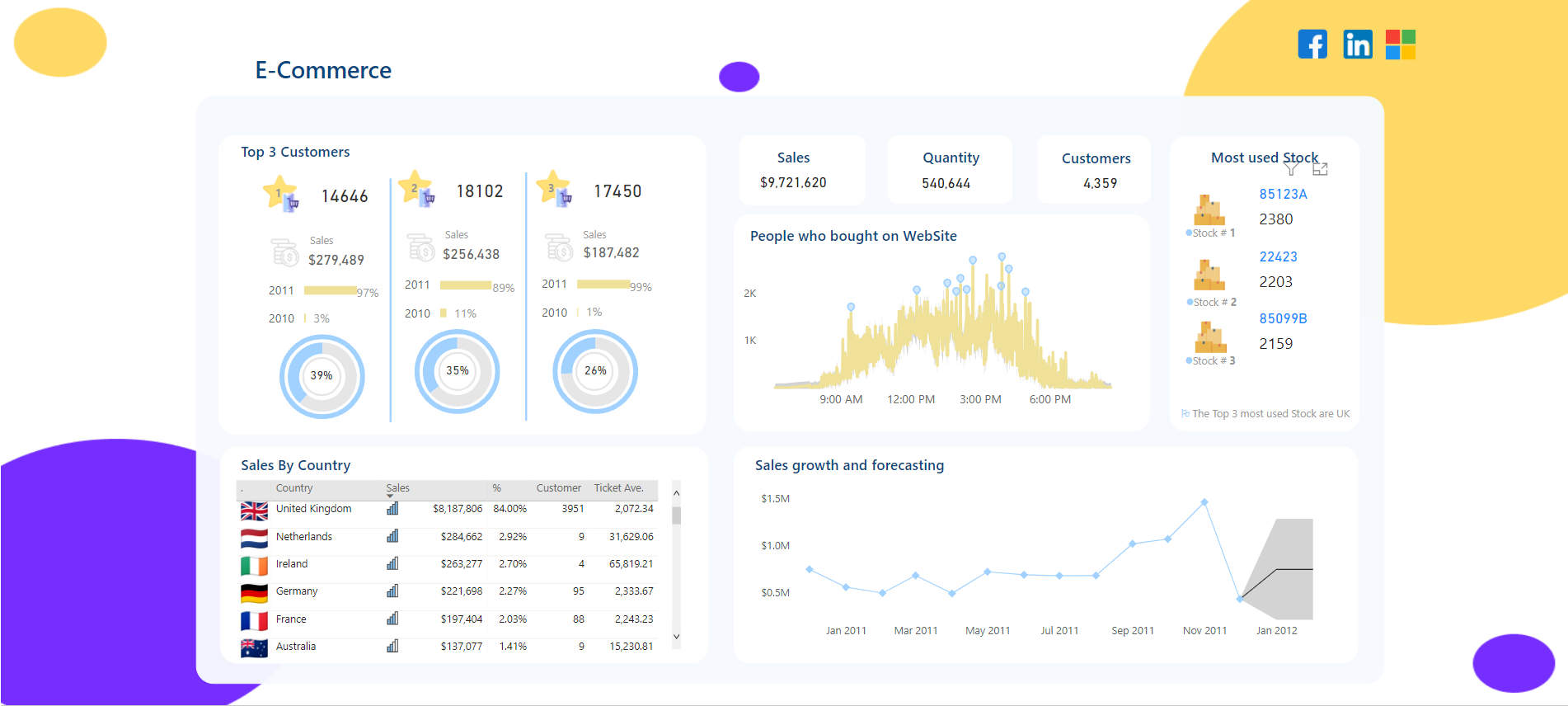Screen dimensions: 1568x706
Task: Click the Sales $9,721,620 card
Action: [x=802, y=170]
